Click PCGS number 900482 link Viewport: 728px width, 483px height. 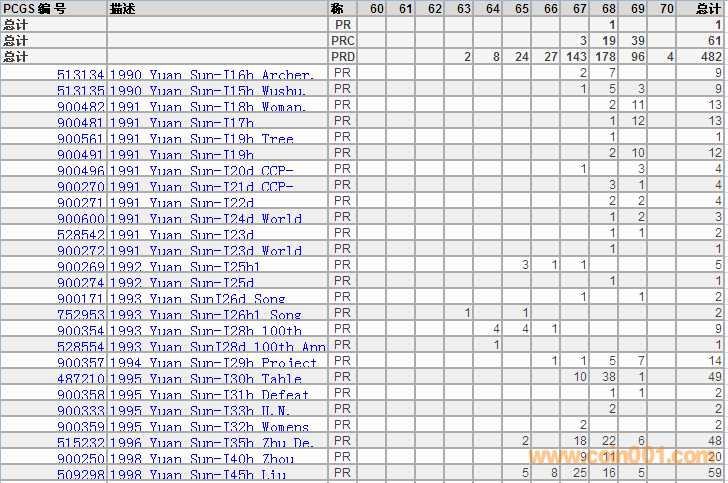[x=80, y=106]
